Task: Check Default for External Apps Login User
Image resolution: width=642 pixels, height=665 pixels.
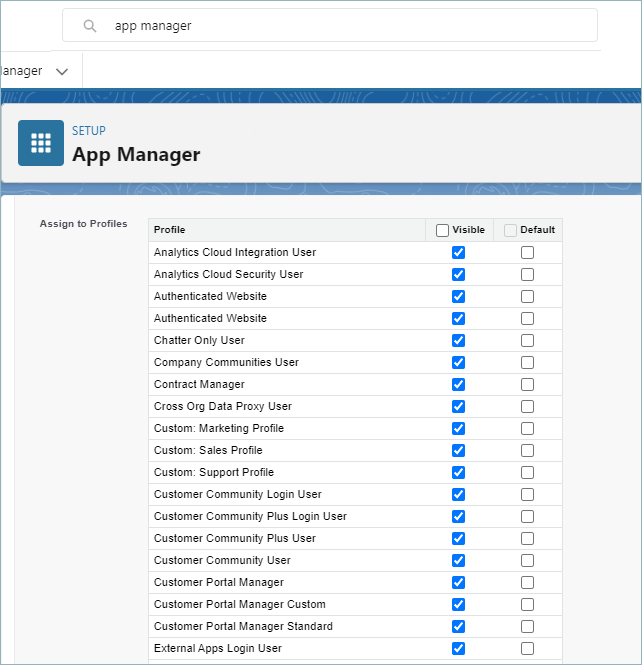Action: [x=528, y=648]
